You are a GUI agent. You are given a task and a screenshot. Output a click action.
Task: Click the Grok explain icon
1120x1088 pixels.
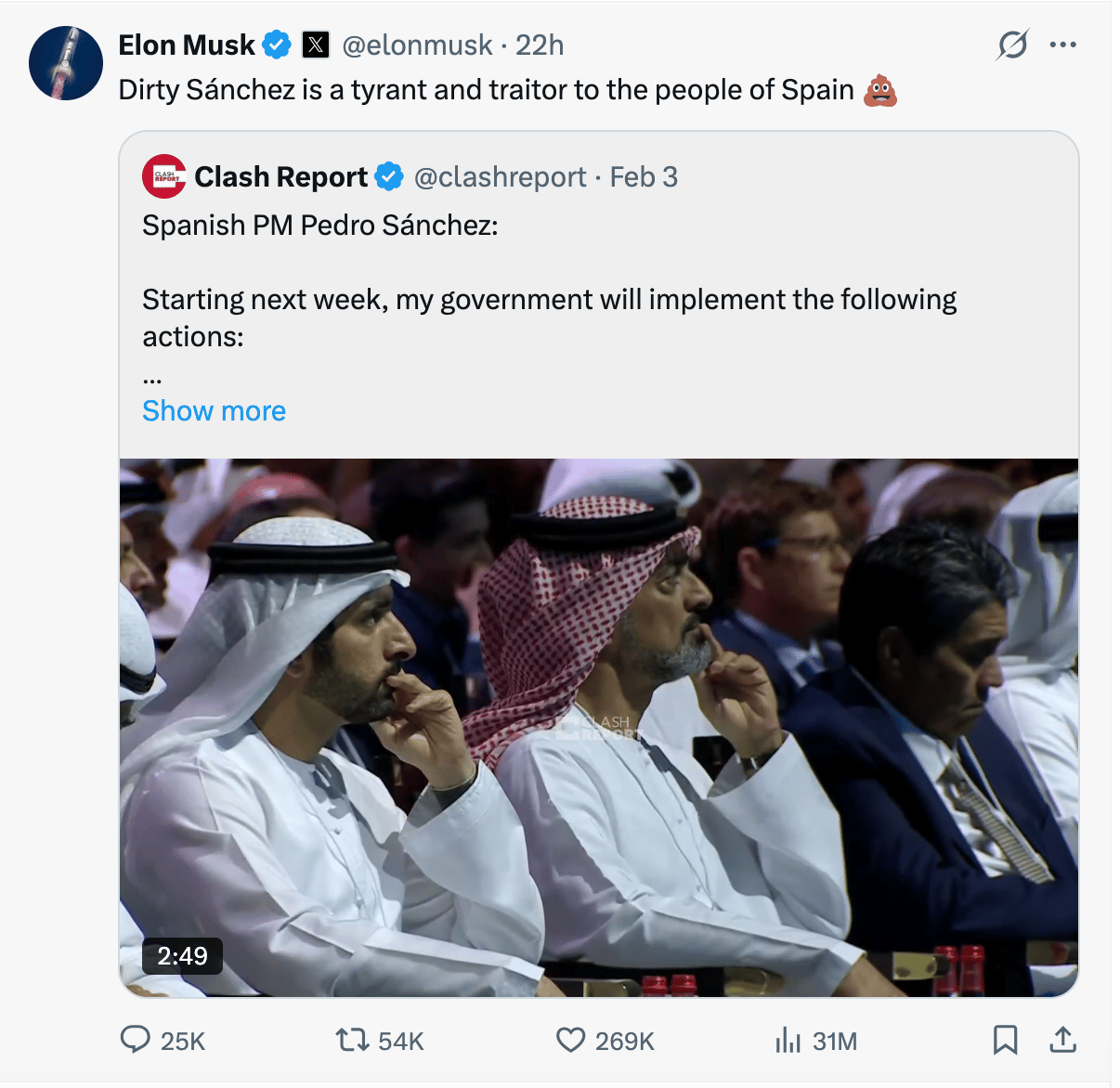[1012, 45]
